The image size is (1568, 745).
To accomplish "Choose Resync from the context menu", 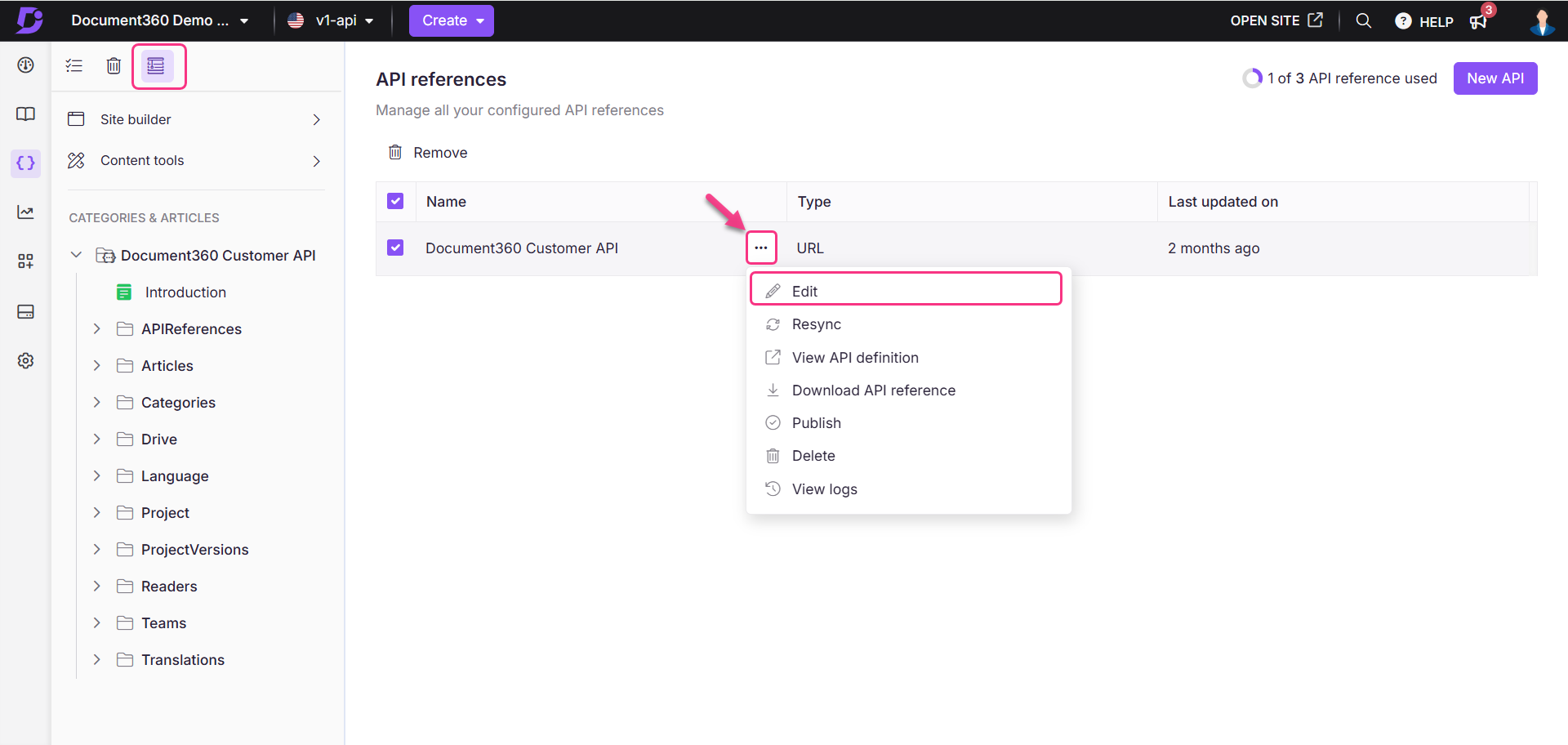I will (x=908, y=324).
